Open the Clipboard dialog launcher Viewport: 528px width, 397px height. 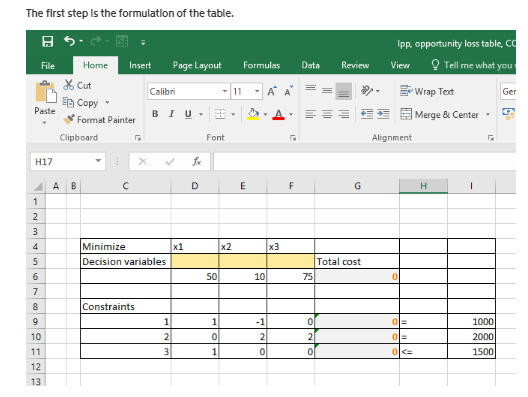coord(137,137)
